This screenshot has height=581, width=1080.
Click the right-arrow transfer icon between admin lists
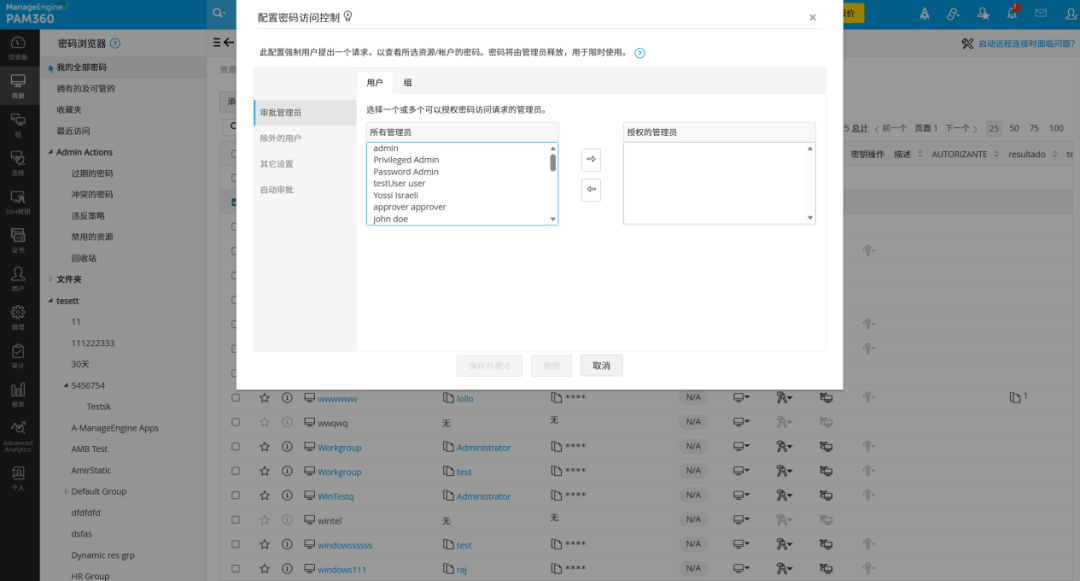coord(590,159)
